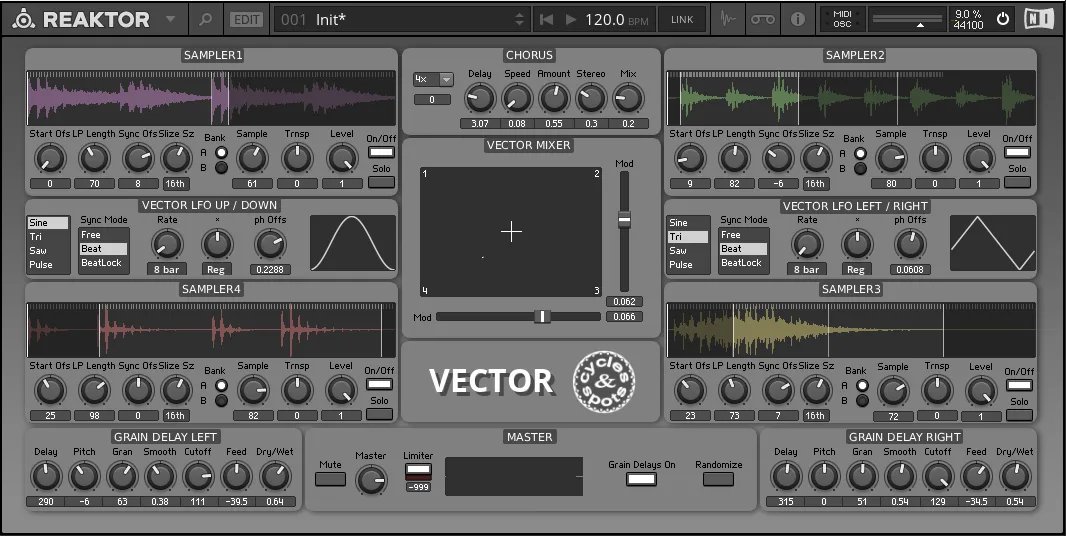Click the audio engine power icon
The image size is (1066, 536).
[1003, 19]
